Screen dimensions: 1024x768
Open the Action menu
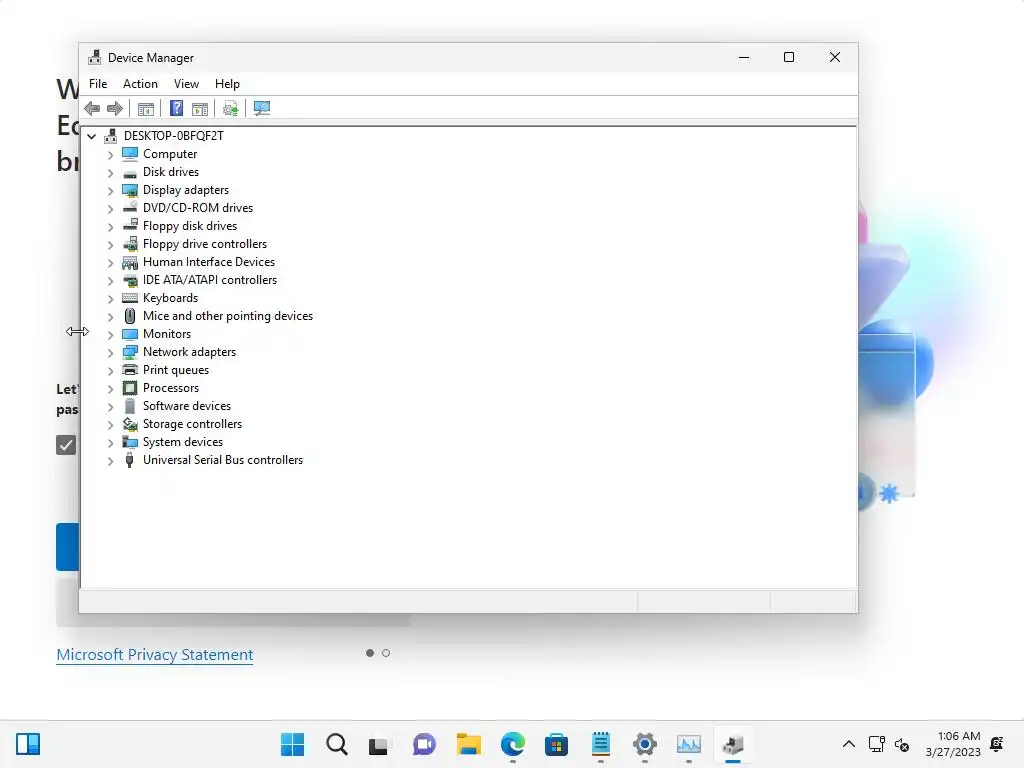tap(140, 84)
